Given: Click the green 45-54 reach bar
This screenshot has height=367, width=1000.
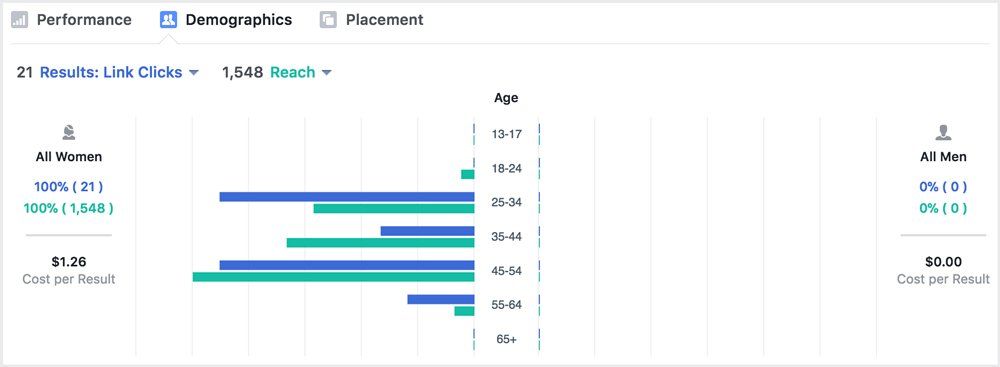Looking at the screenshot, I should [334, 277].
